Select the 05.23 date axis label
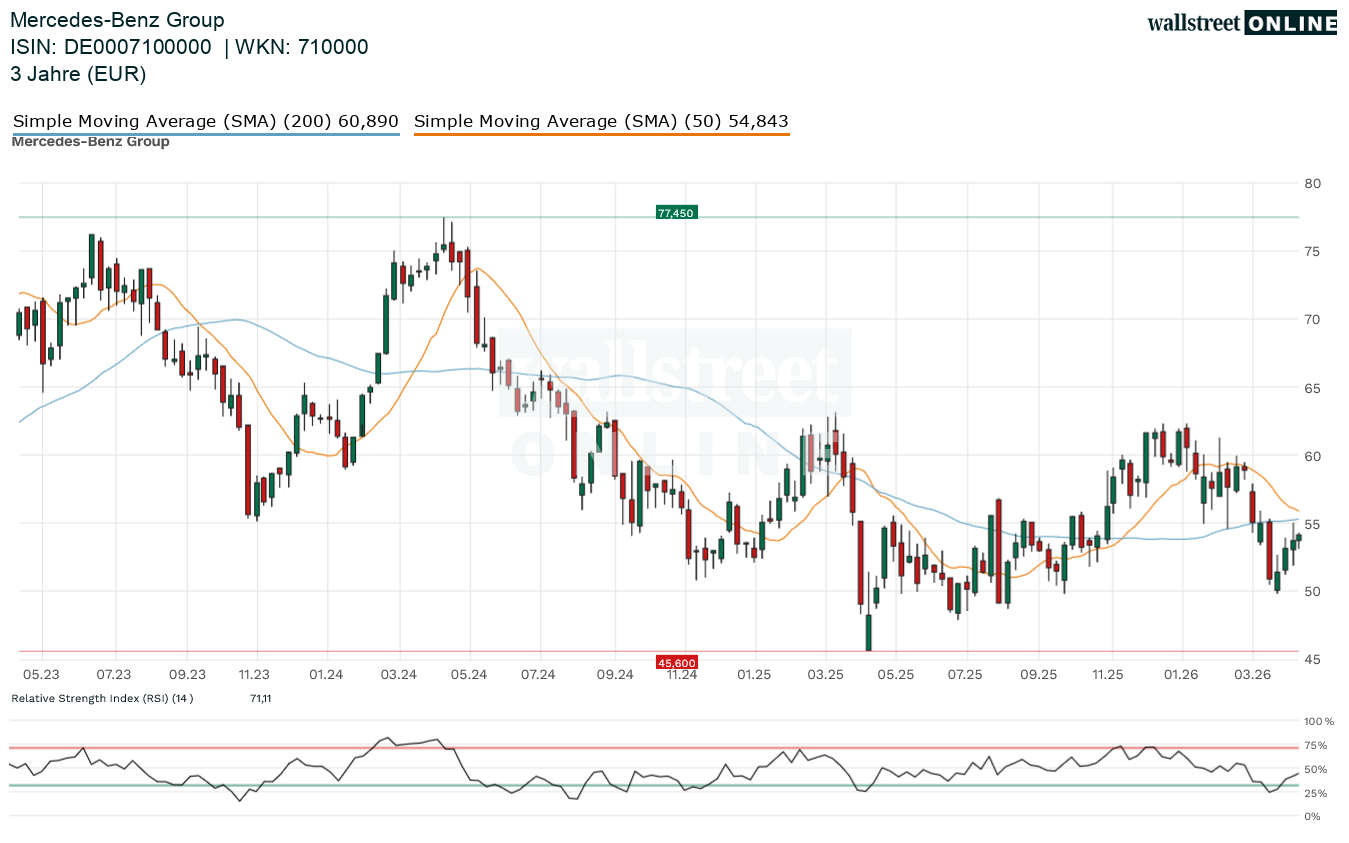Screen dimensions: 1349x843 (x=41, y=674)
